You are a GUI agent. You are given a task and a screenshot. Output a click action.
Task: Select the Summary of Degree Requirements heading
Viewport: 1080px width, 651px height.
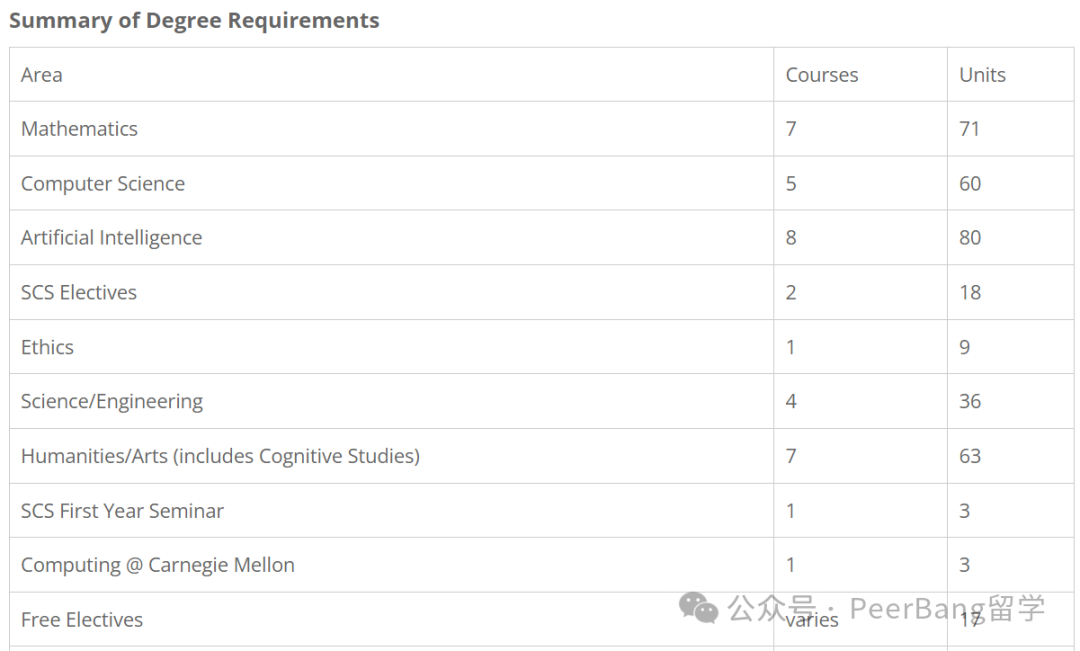tap(194, 21)
